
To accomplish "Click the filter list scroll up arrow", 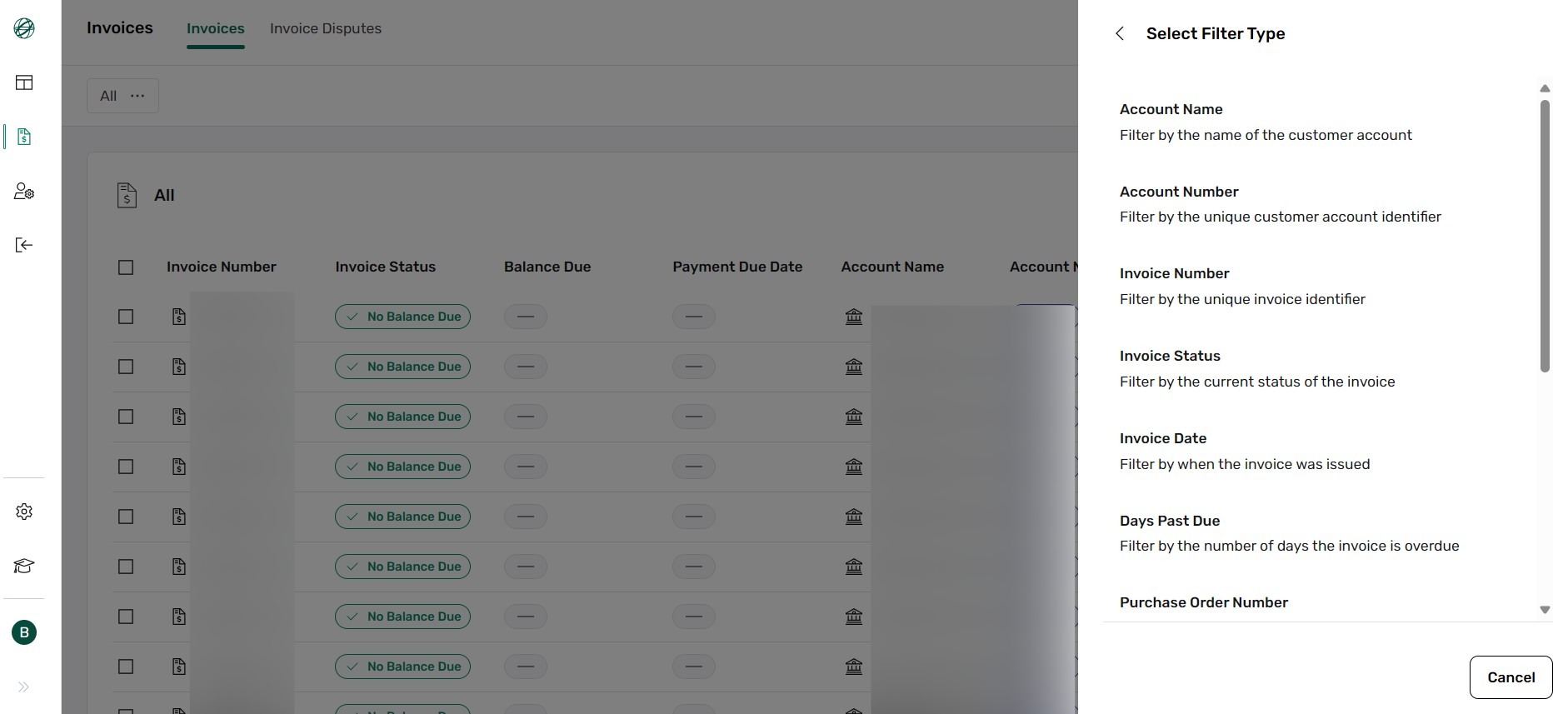I will point(1545,88).
